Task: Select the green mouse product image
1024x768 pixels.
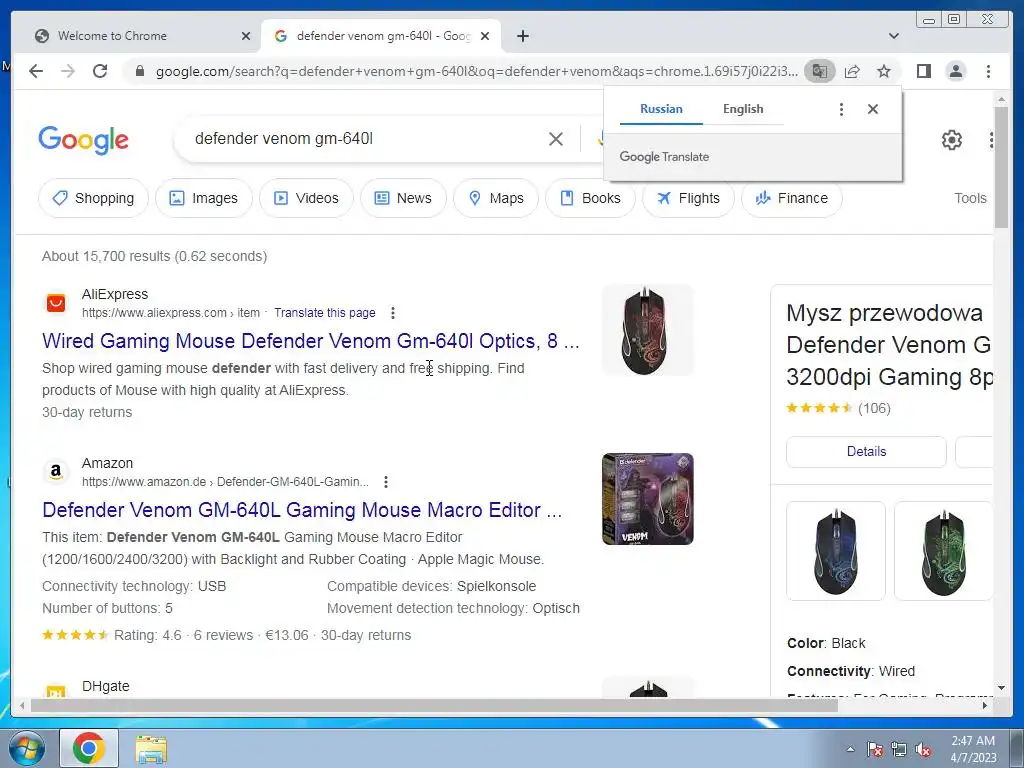Action: click(942, 551)
